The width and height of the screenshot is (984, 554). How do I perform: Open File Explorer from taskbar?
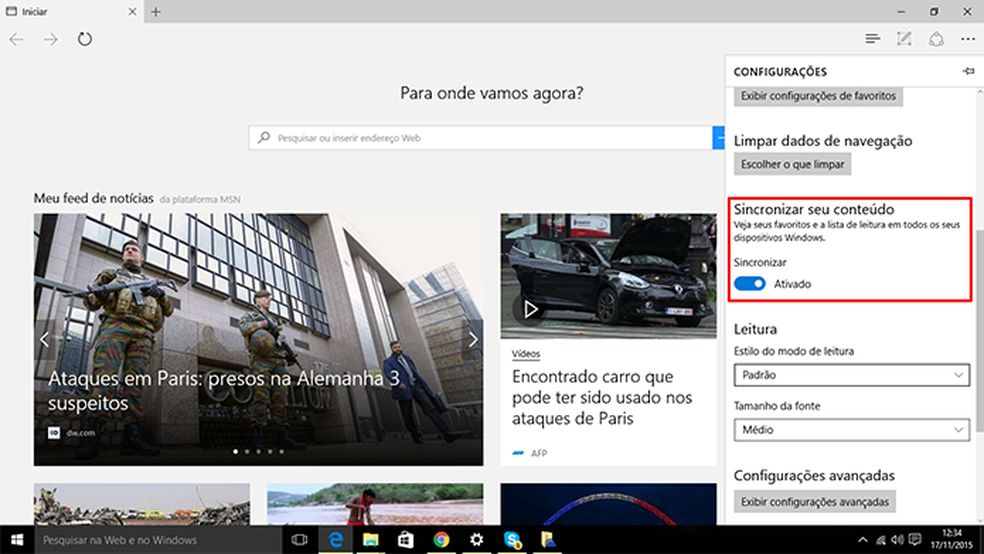click(x=371, y=540)
